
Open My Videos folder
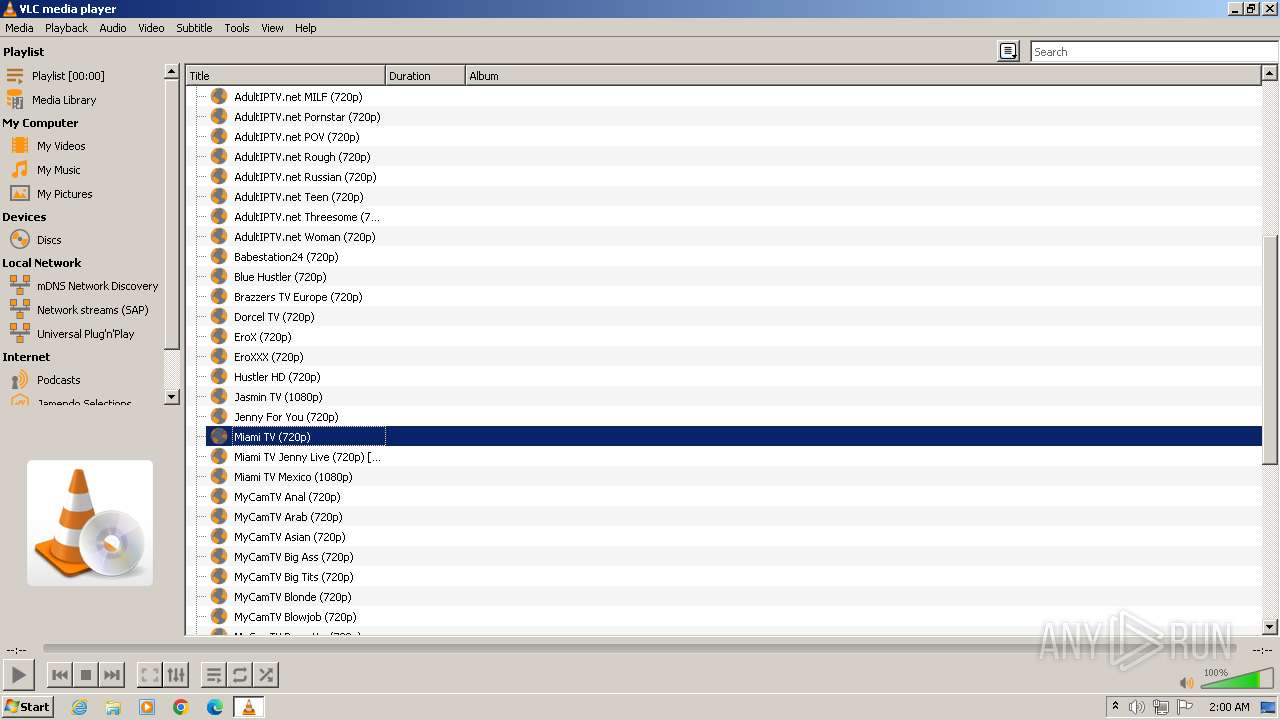coord(61,146)
